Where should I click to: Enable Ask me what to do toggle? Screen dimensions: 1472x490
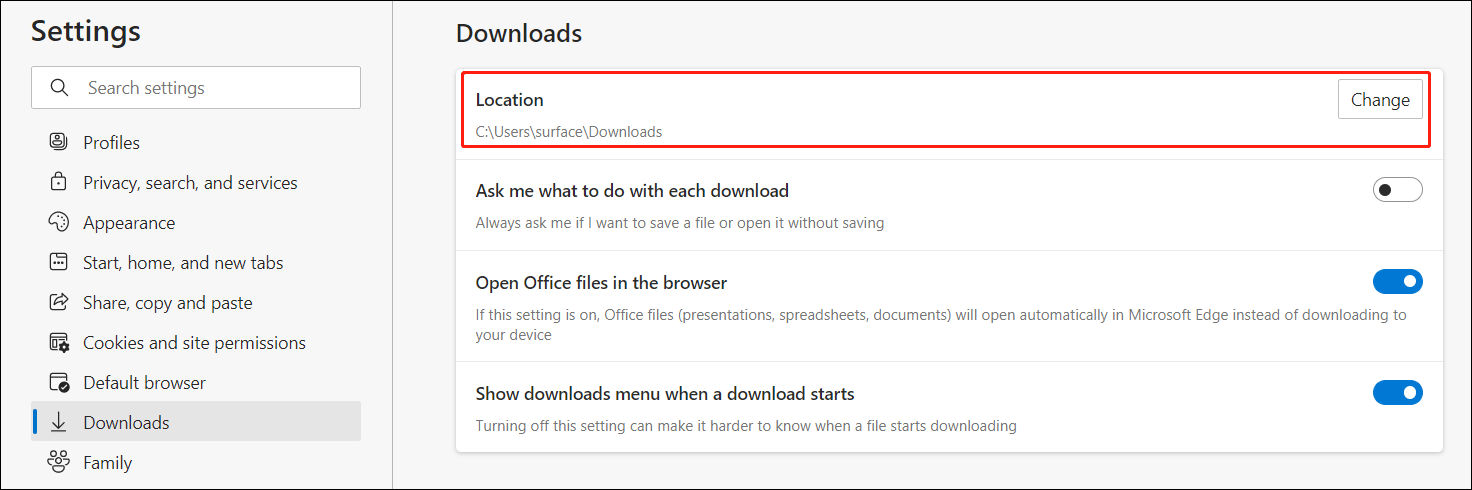click(x=1397, y=190)
